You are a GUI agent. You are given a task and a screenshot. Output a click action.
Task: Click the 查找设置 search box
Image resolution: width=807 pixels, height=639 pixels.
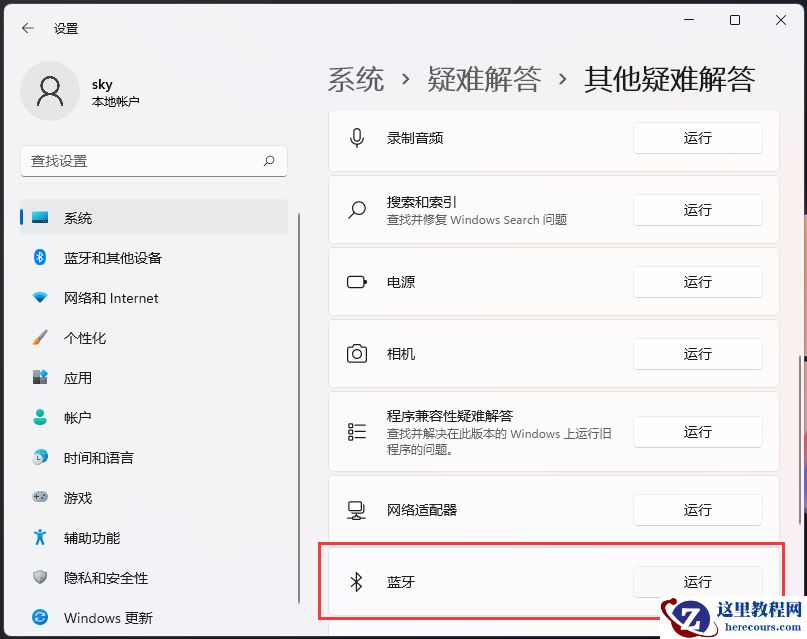[154, 161]
